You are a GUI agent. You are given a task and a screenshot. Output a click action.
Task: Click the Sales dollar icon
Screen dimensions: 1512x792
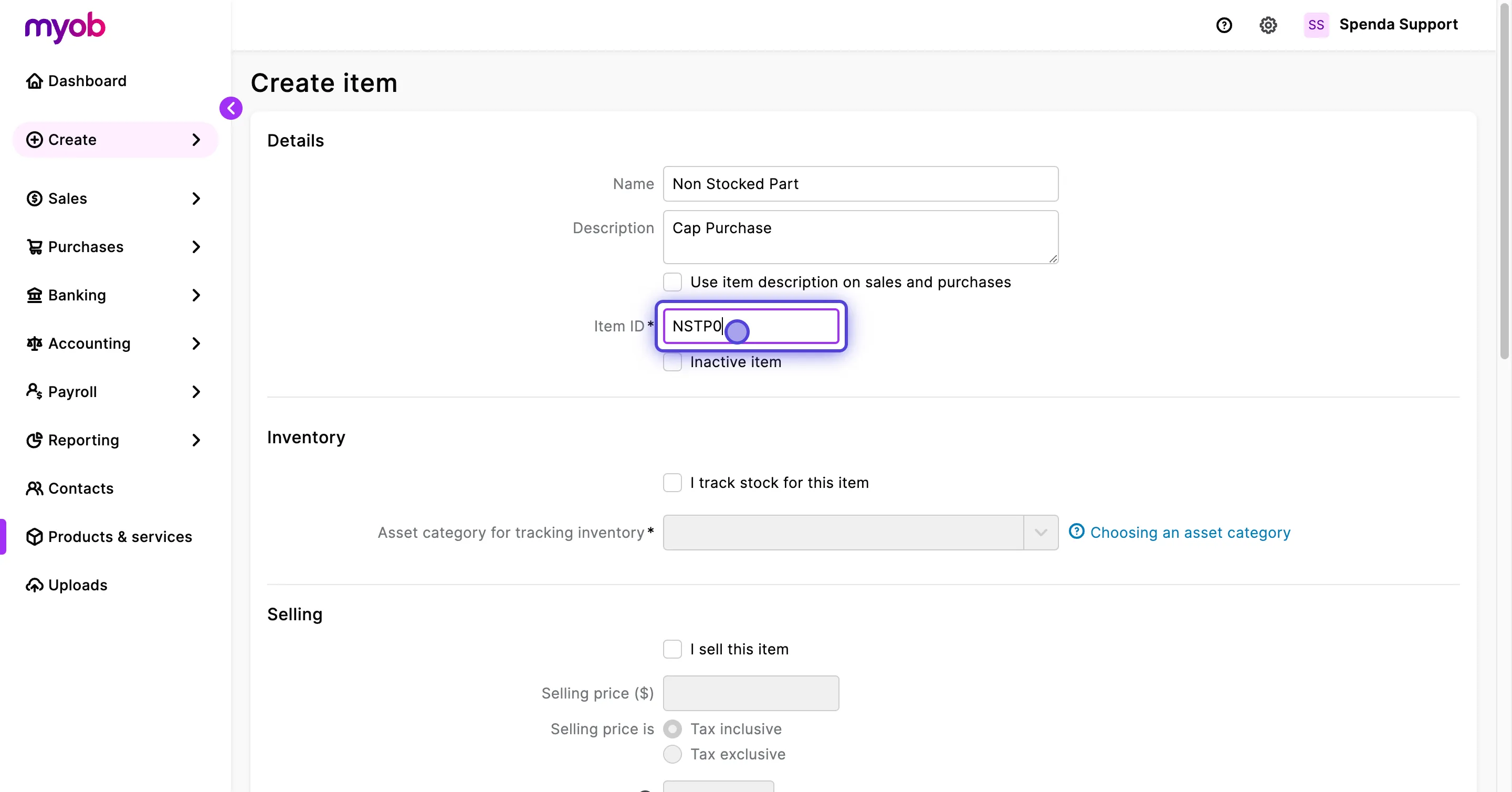tap(35, 199)
